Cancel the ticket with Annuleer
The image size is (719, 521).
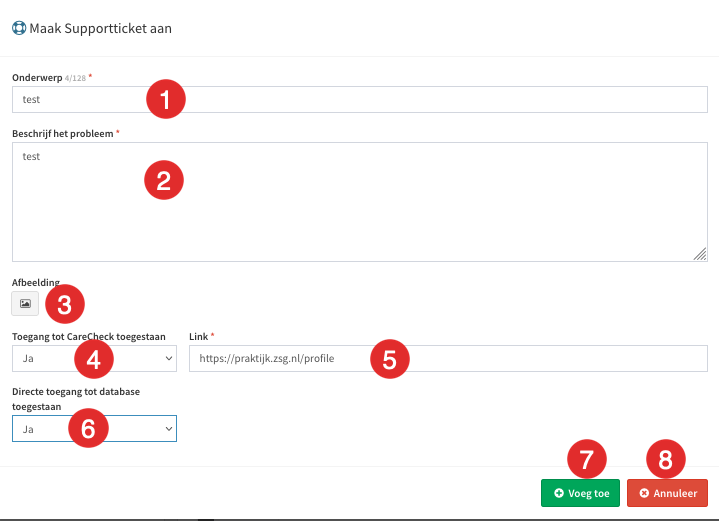pyautogui.click(x=668, y=493)
